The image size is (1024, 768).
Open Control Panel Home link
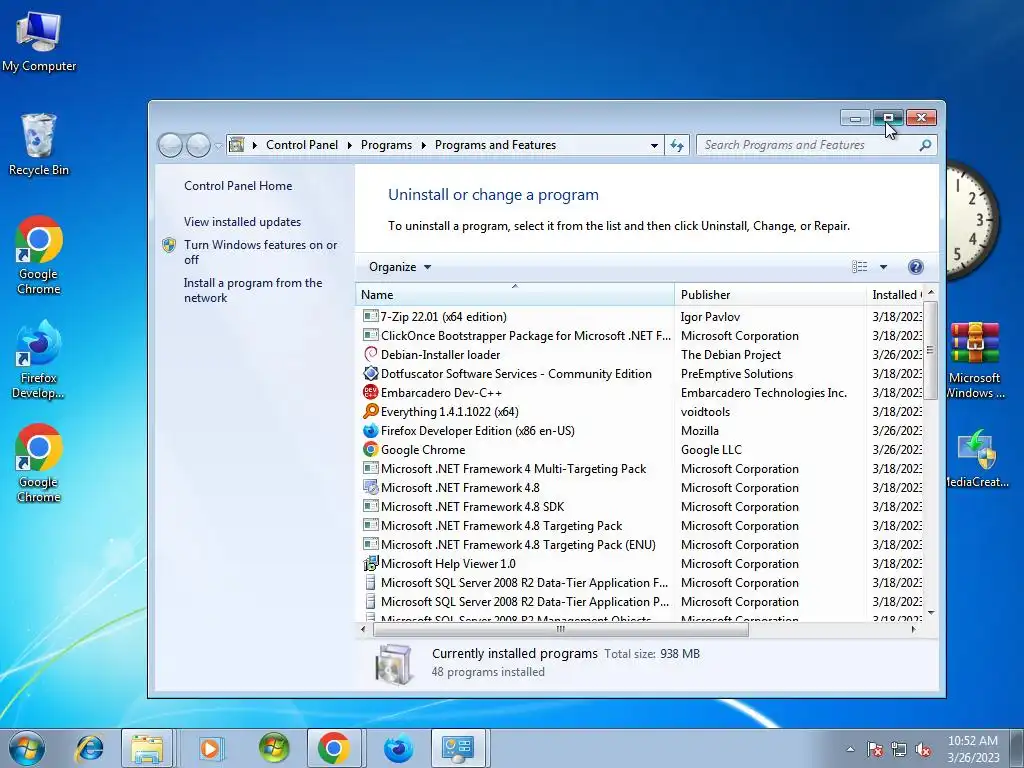[x=238, y=185]
